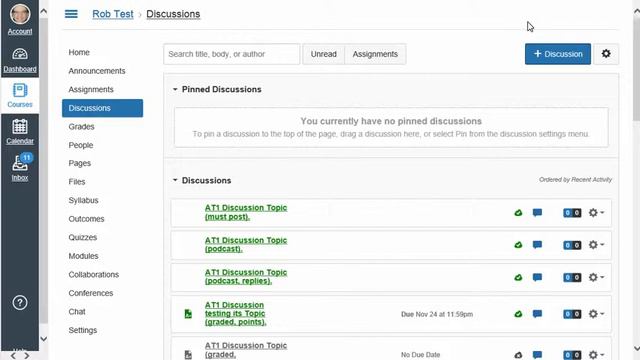
Task: Open gear dropdown for No Due Date topic
Action: click(596, 355)
